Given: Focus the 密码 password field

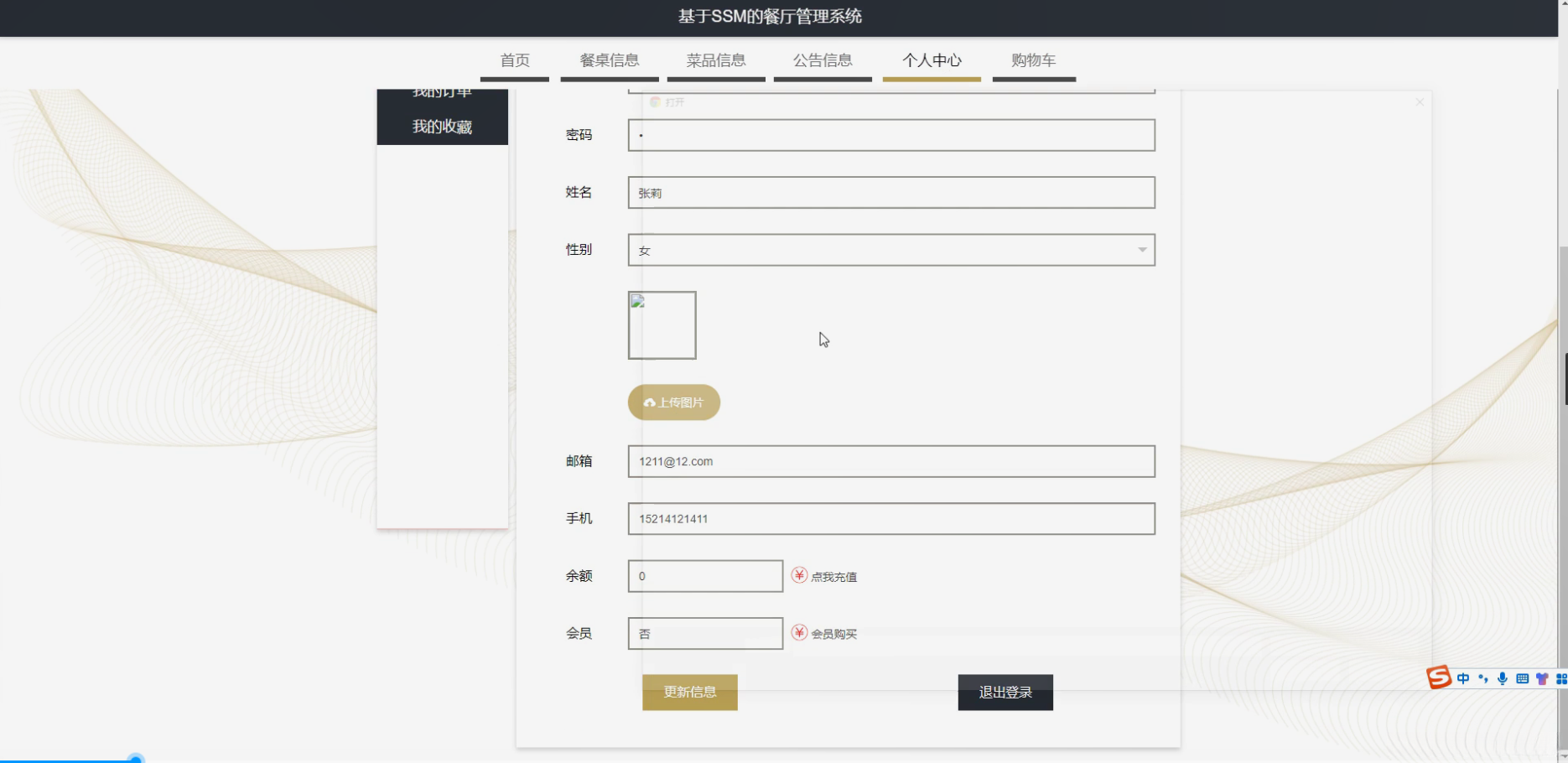Looking at the screenshot, I should click(x=891, y=135).
